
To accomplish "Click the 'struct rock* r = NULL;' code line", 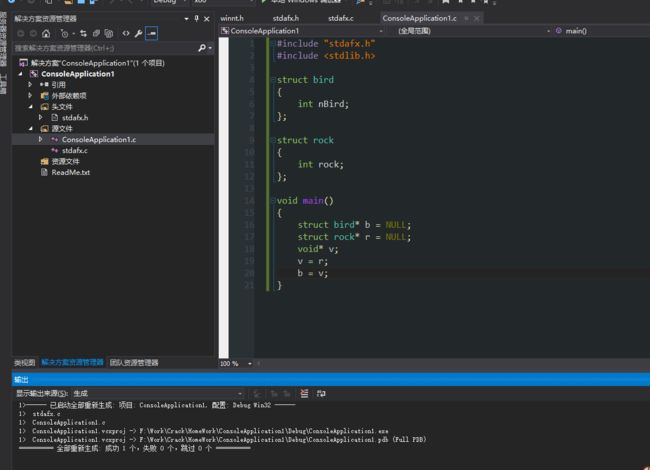I will click(x=354, y=237).
